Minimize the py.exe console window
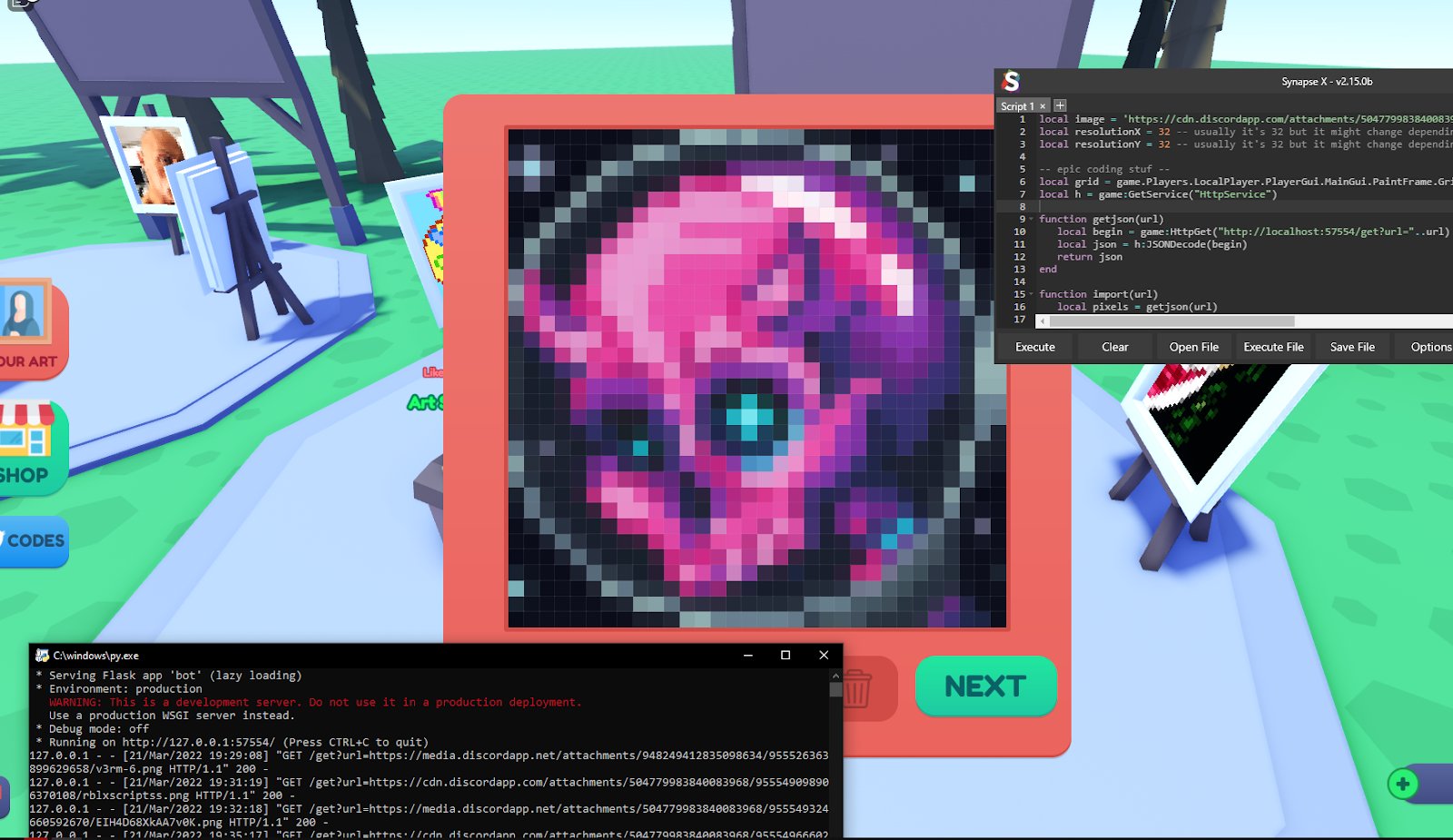Viewport: 1453px width, 840px height. [x=748, y=655]
